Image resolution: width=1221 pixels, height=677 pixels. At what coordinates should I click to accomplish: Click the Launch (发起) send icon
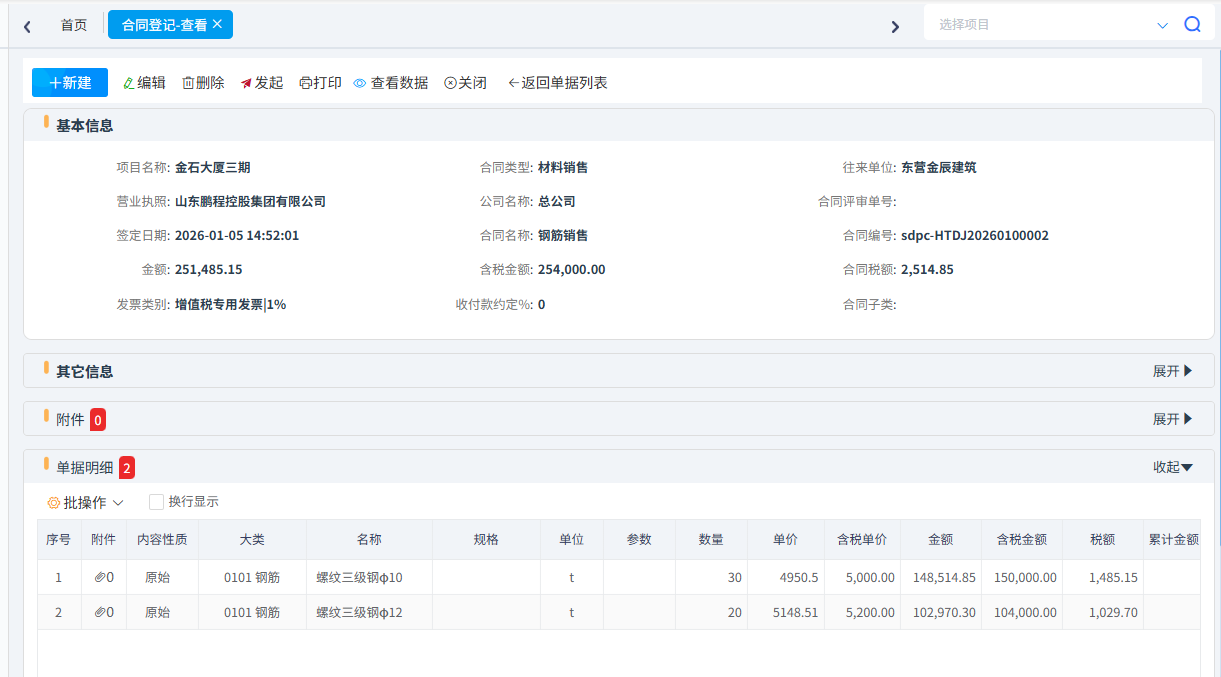[x=246, y=83]
